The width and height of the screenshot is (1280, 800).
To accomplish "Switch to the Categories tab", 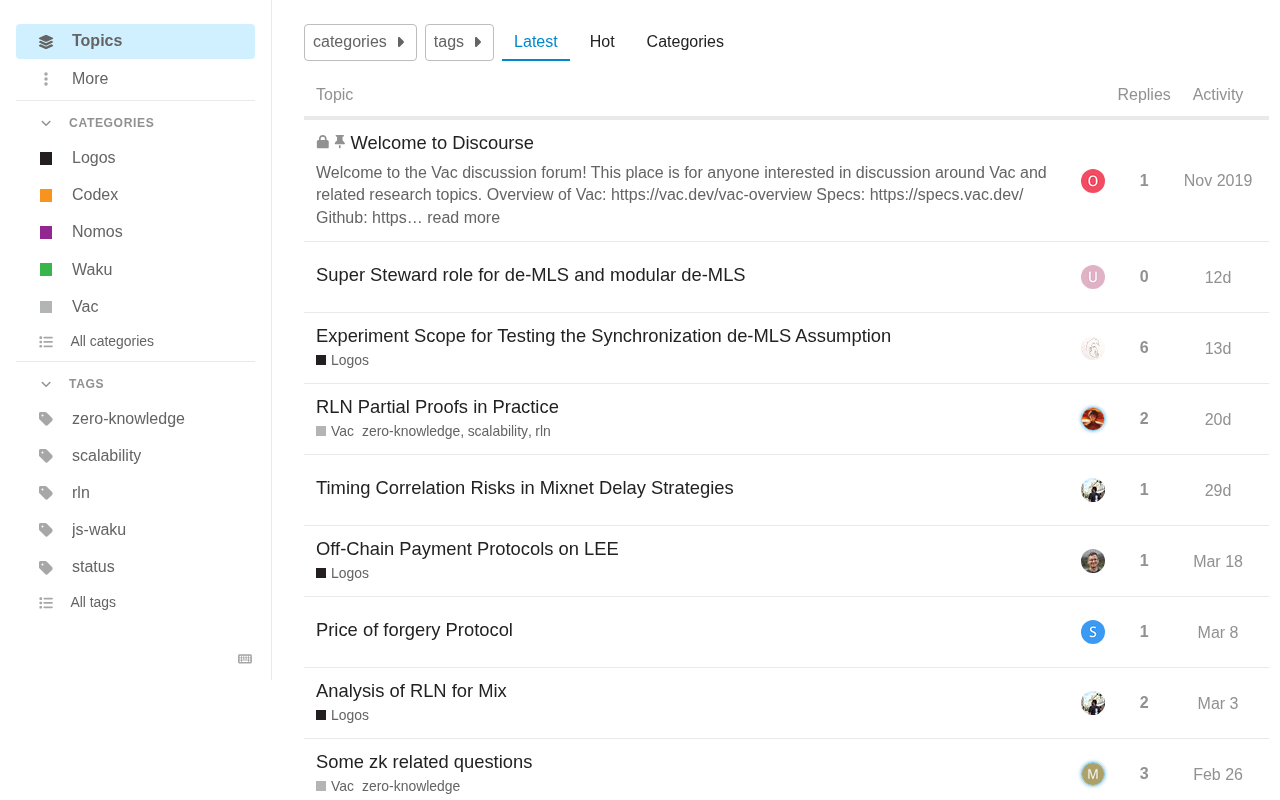I will click(685, 42).
